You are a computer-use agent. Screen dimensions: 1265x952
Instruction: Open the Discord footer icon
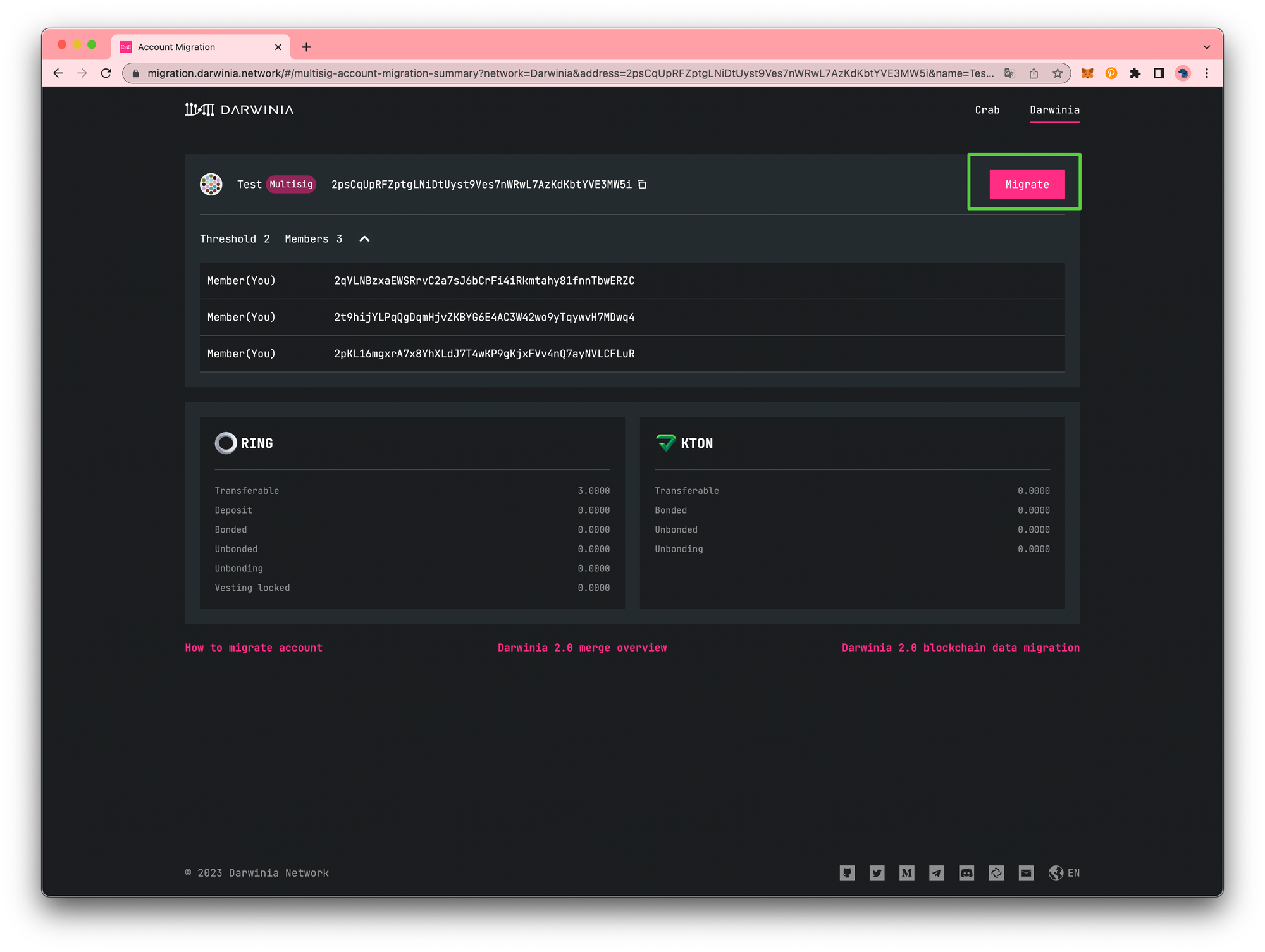click(966, 873)
